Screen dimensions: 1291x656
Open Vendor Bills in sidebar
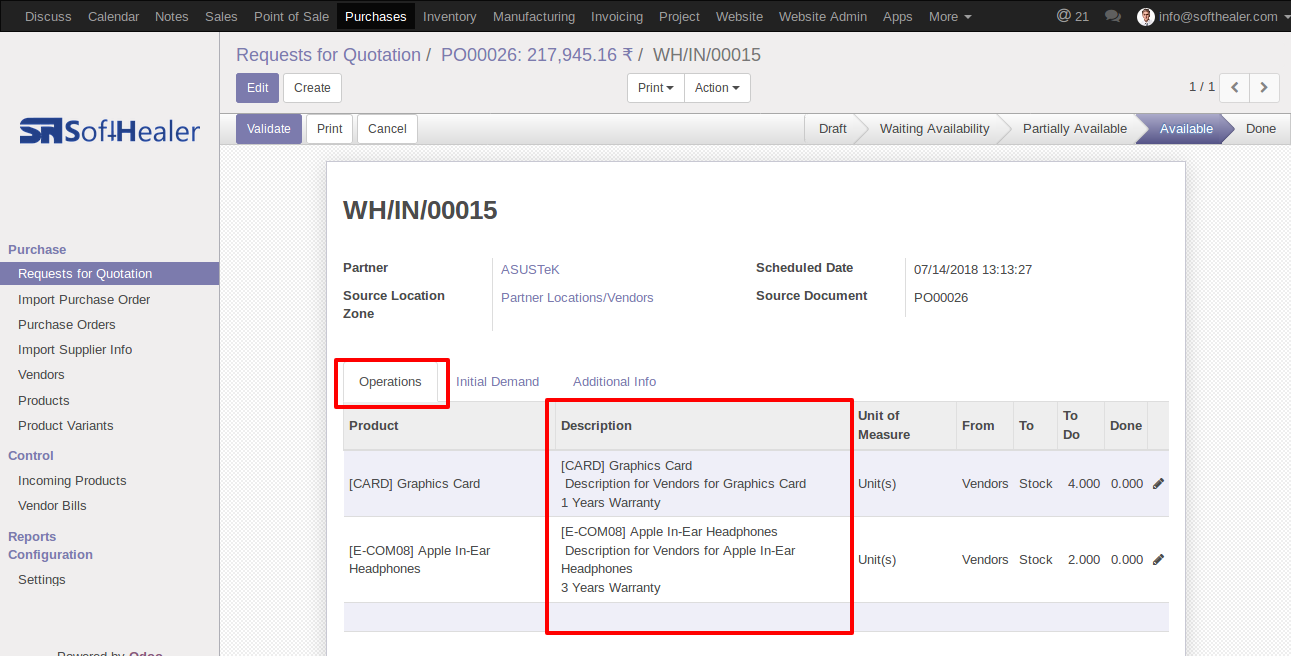click(x=52, y=506)
